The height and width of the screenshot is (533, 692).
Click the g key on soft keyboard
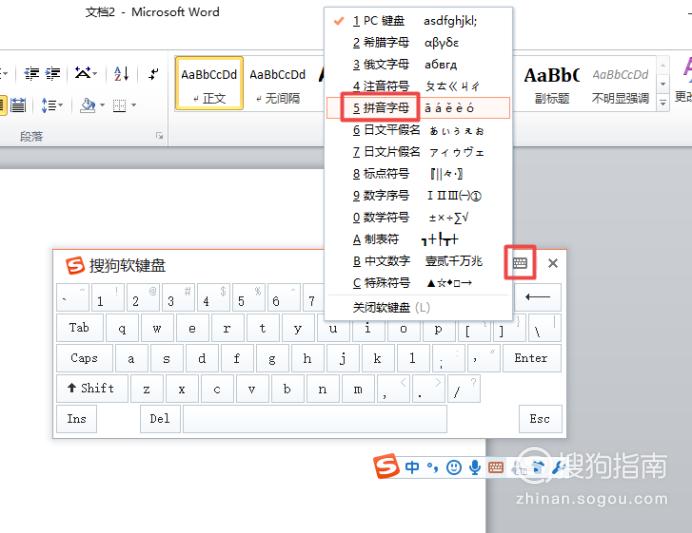[x=272, y=358]
